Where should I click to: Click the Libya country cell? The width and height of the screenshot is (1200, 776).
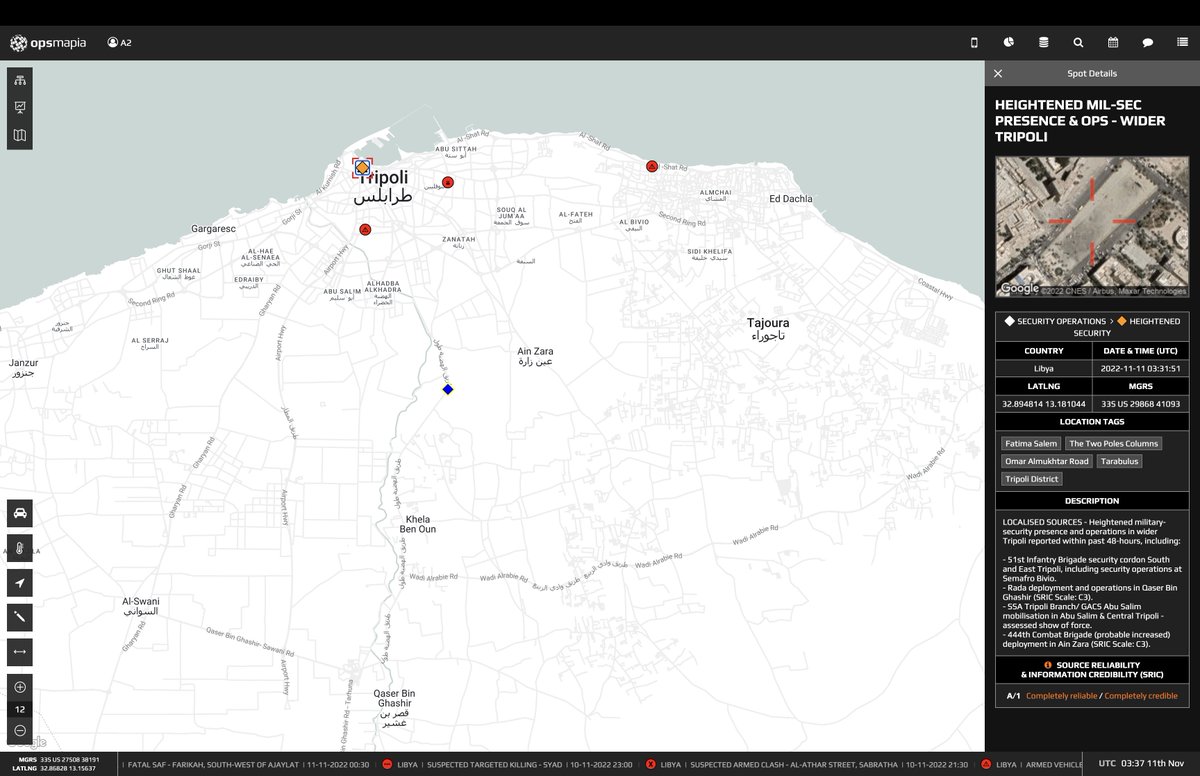click(x=1044, y=368)
